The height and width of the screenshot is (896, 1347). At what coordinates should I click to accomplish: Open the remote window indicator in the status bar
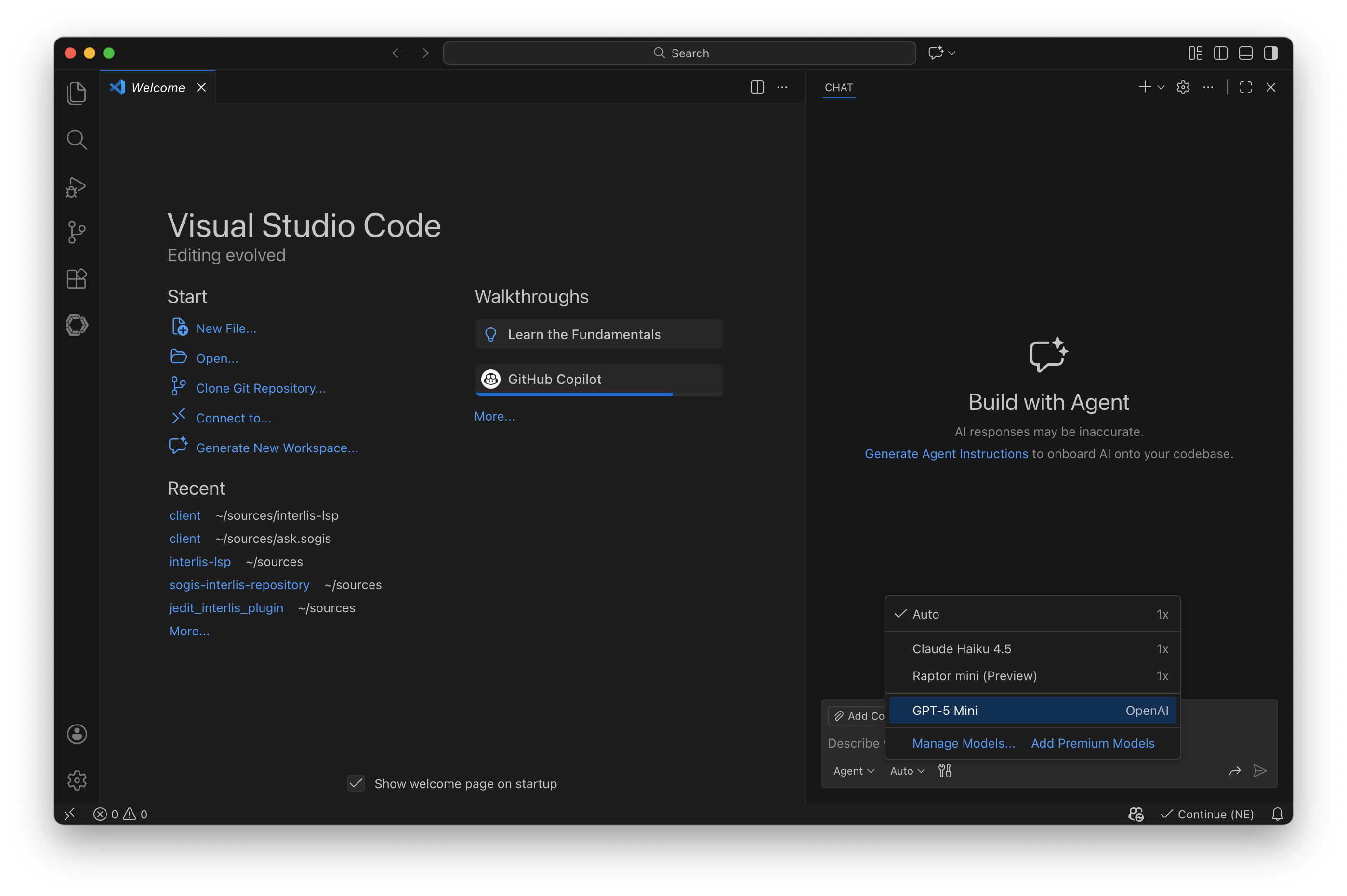click(x=70, y=814)
